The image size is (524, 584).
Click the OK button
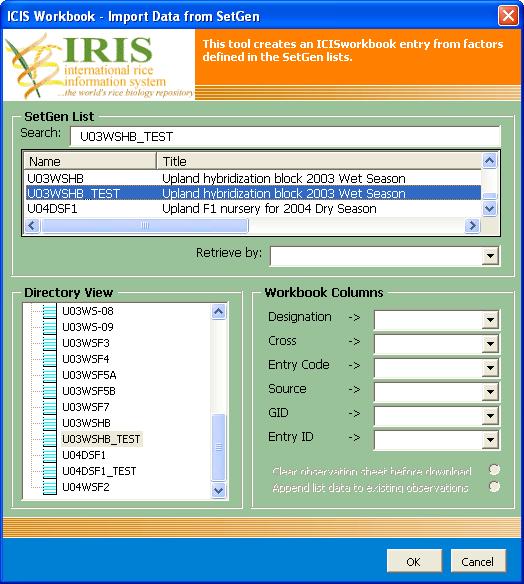414,561
